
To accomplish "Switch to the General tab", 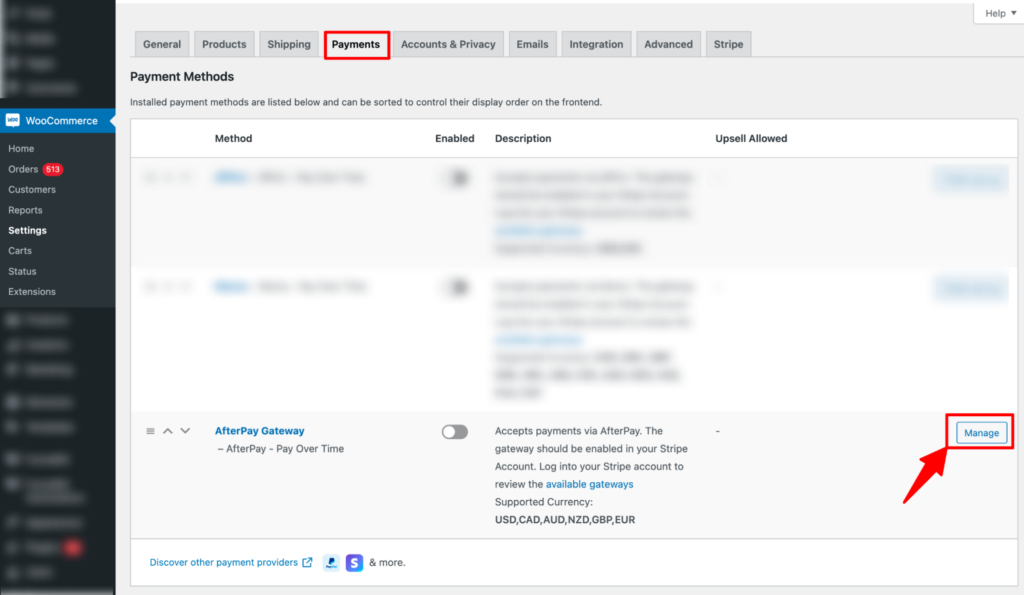I will pyautogui.click(x=162, y=44).
